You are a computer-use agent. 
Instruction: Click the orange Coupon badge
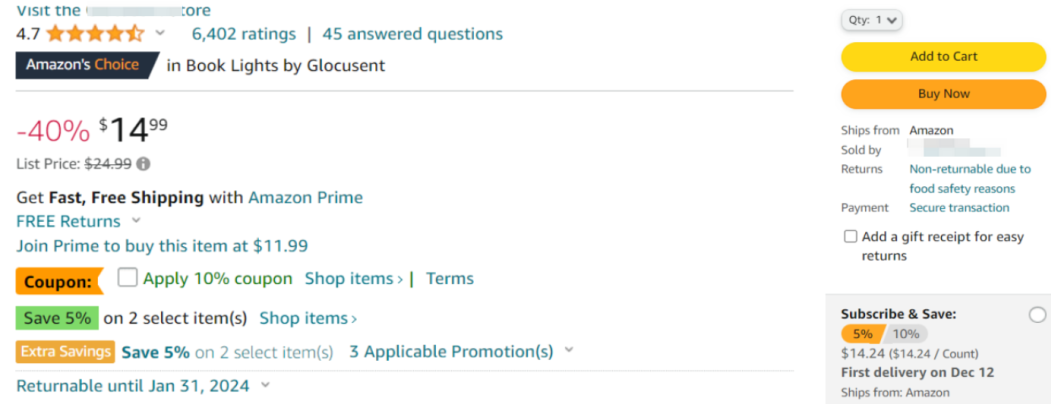click(60, 281)
